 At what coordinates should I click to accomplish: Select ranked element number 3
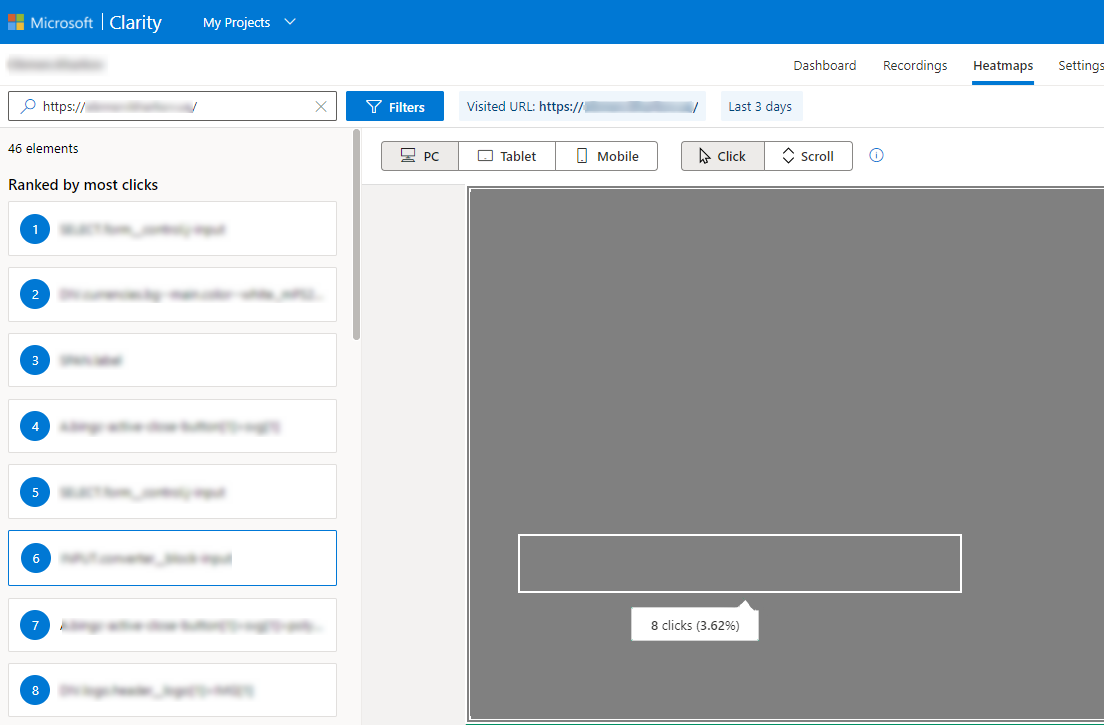[x=172, y=360]
